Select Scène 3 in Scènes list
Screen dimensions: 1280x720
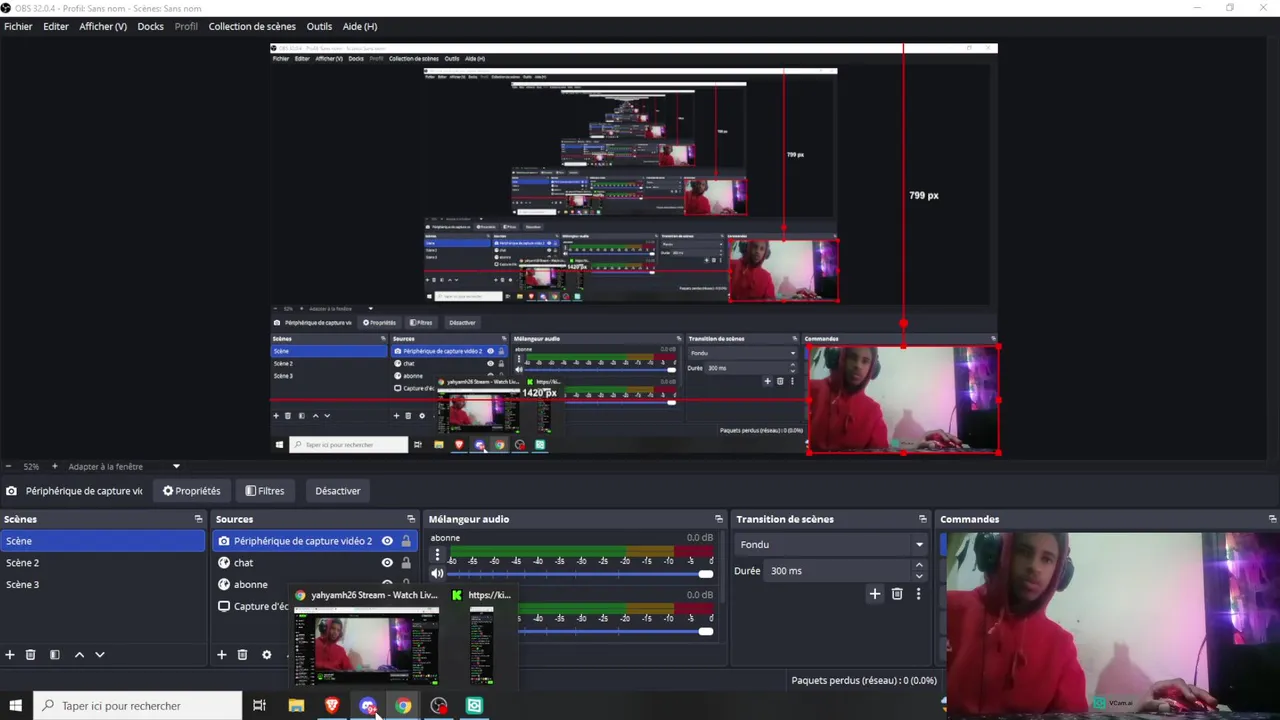click(103, 585)
